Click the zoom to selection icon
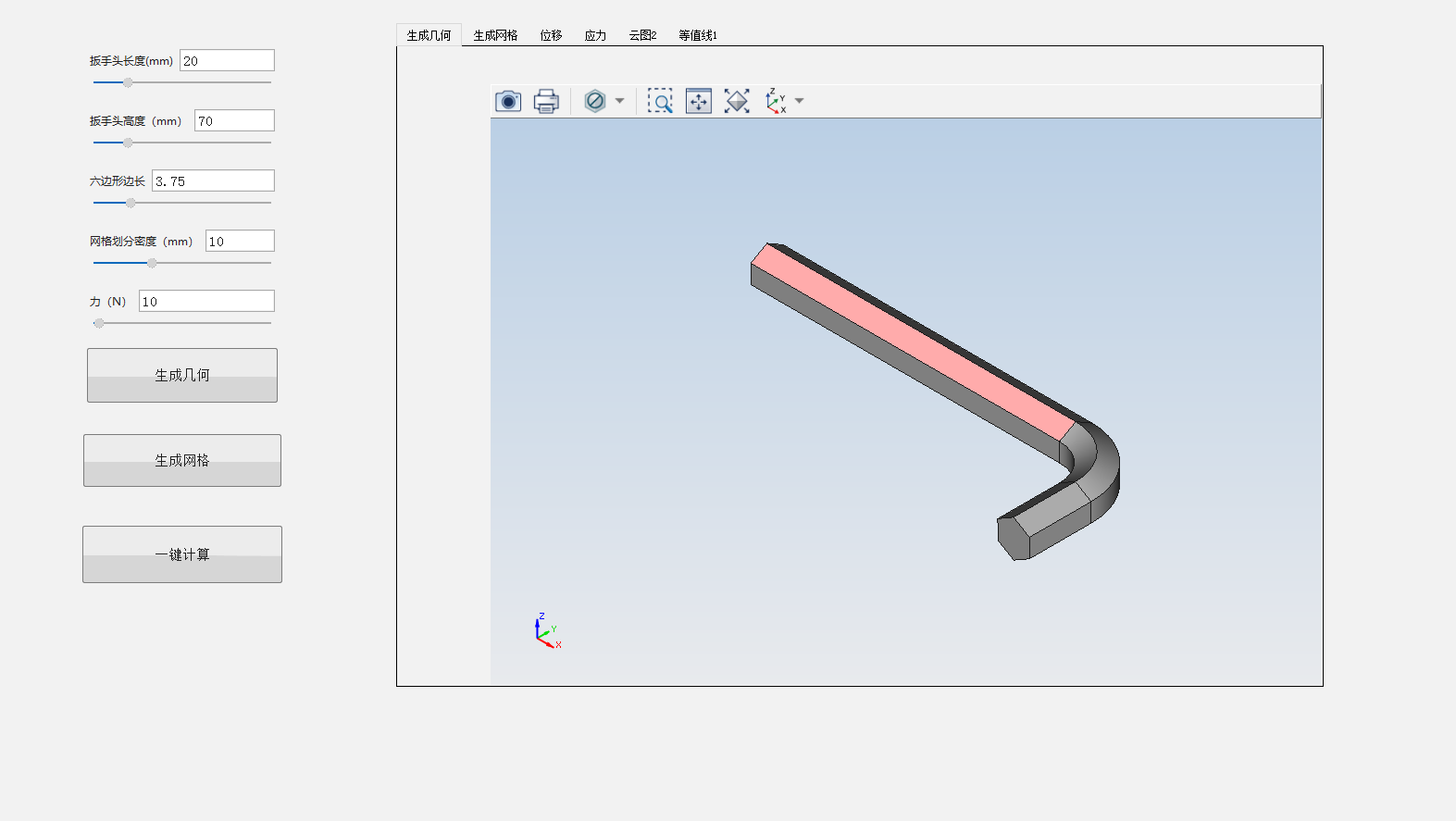Image resolution: width=1456 pixels, height=821 pixels. click(x=699, y=101)
